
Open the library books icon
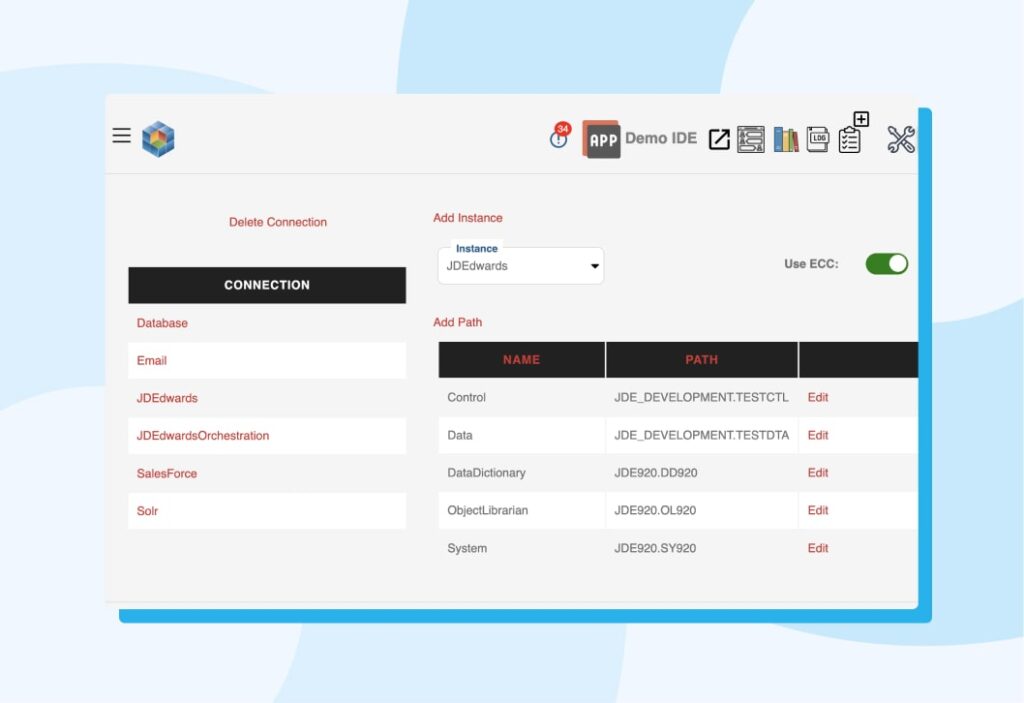786,140
